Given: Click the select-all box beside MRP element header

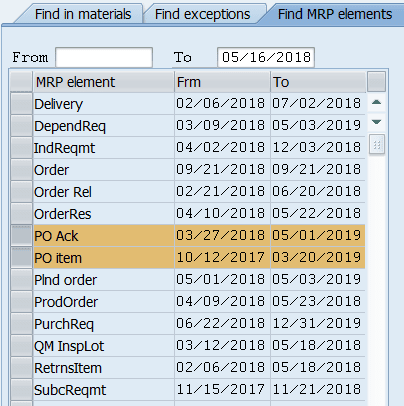Looking at the screenshot, I should (x=21, y=82).
